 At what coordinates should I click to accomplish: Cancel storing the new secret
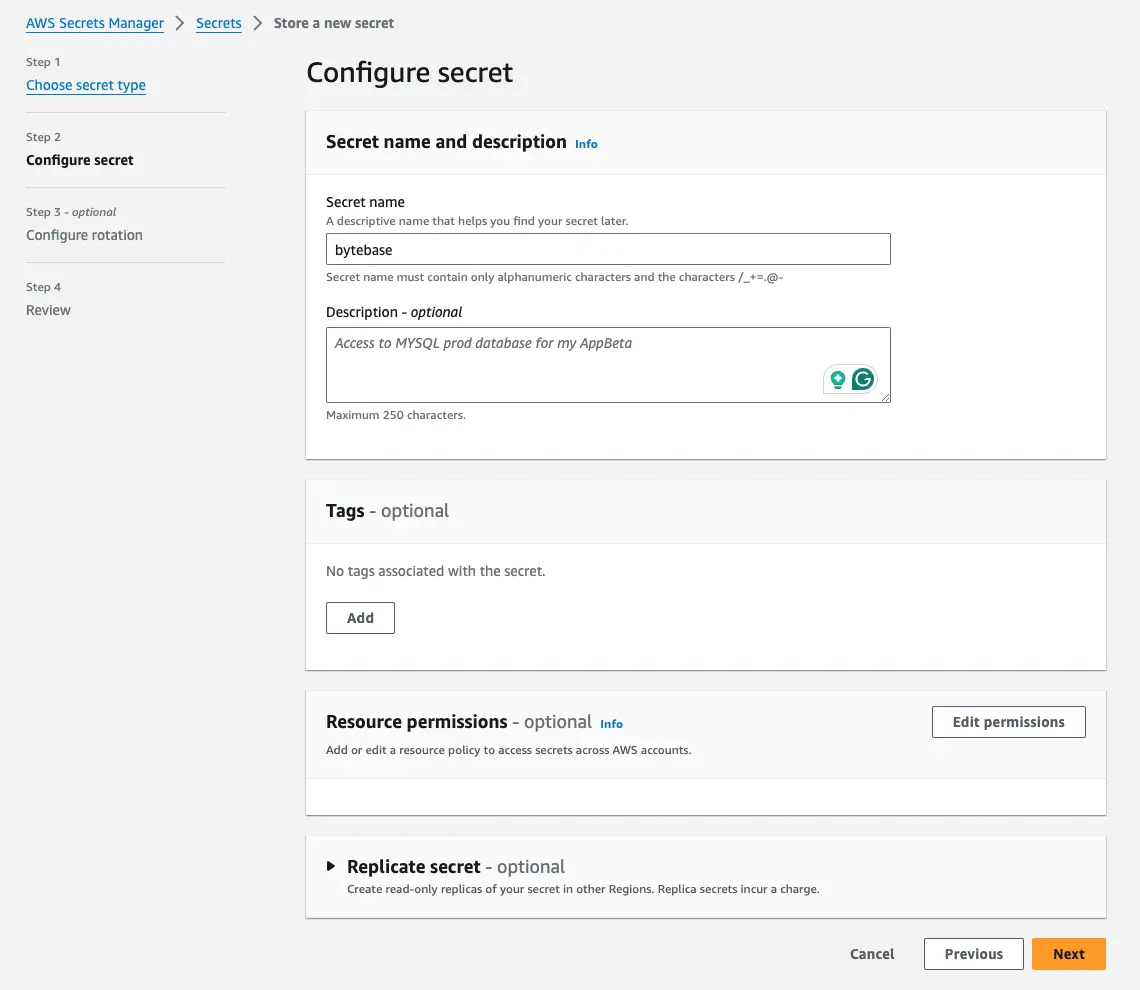[x=872, y=954]
